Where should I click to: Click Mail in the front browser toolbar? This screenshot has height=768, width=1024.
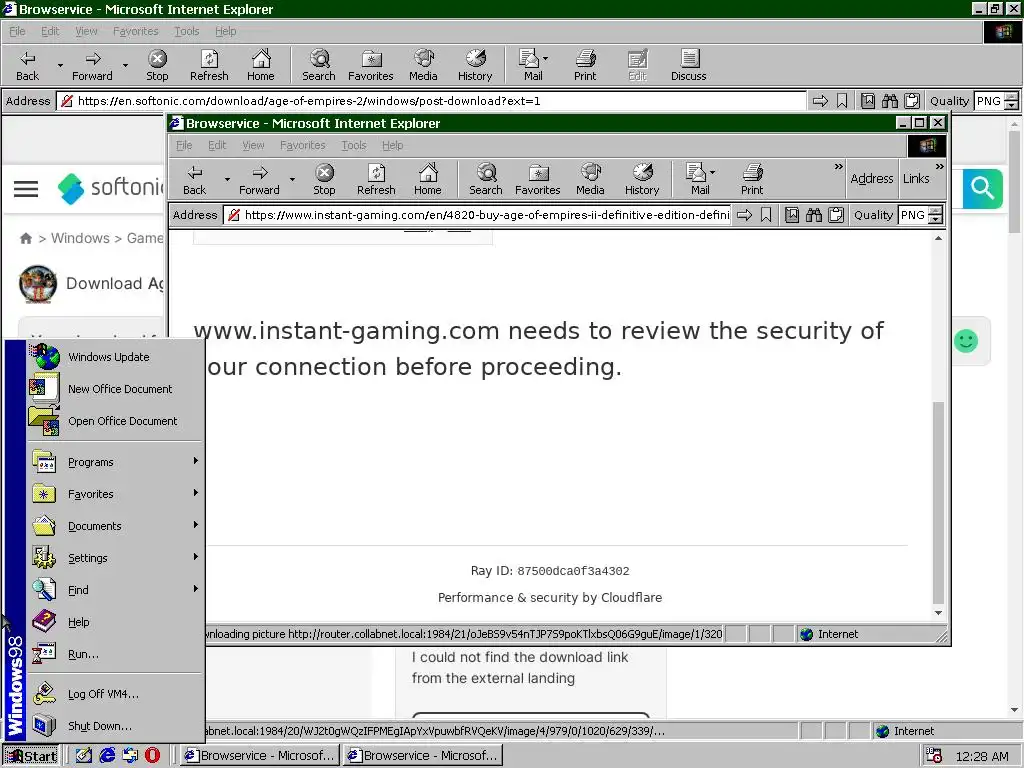pyautogui.click(x=699, y=180)
